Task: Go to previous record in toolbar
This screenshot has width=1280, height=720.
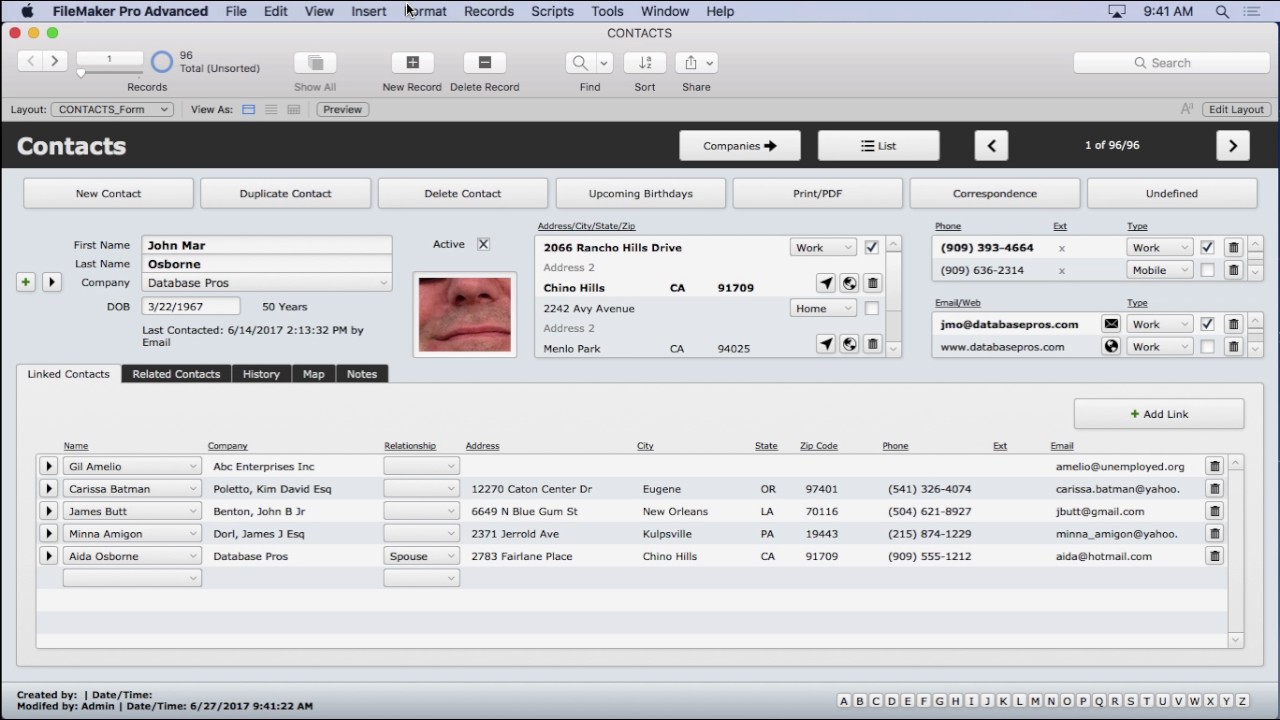Action: coord(31,61)
